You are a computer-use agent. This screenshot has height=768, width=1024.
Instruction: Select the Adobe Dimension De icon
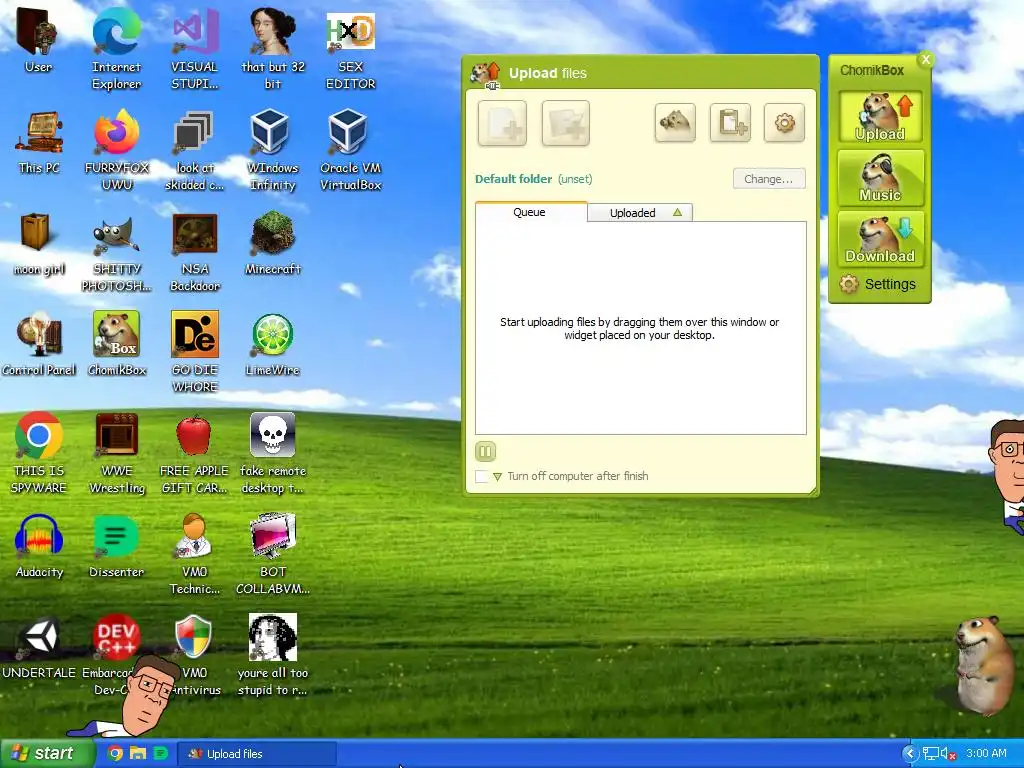point(195,353)
